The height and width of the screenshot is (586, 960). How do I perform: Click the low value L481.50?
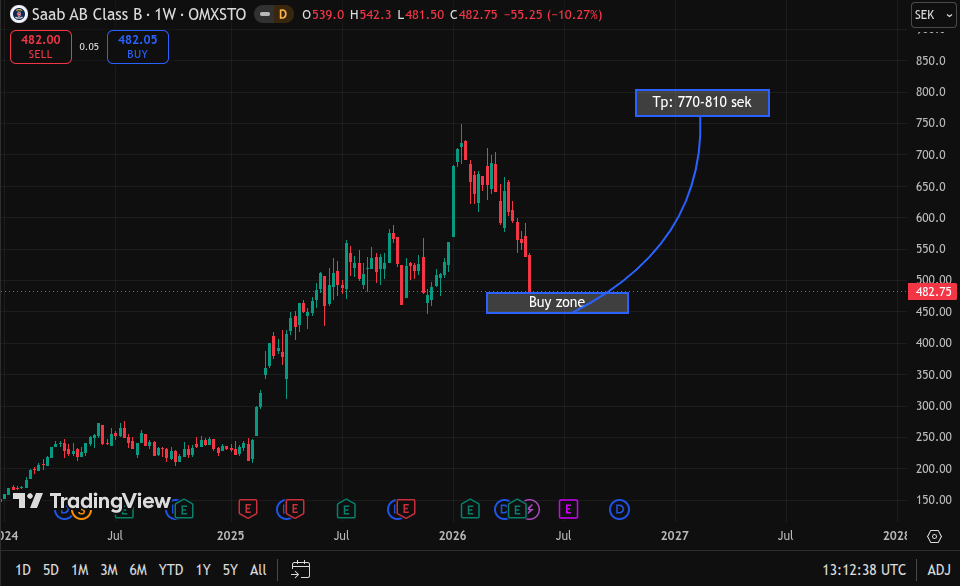[421, 14]
